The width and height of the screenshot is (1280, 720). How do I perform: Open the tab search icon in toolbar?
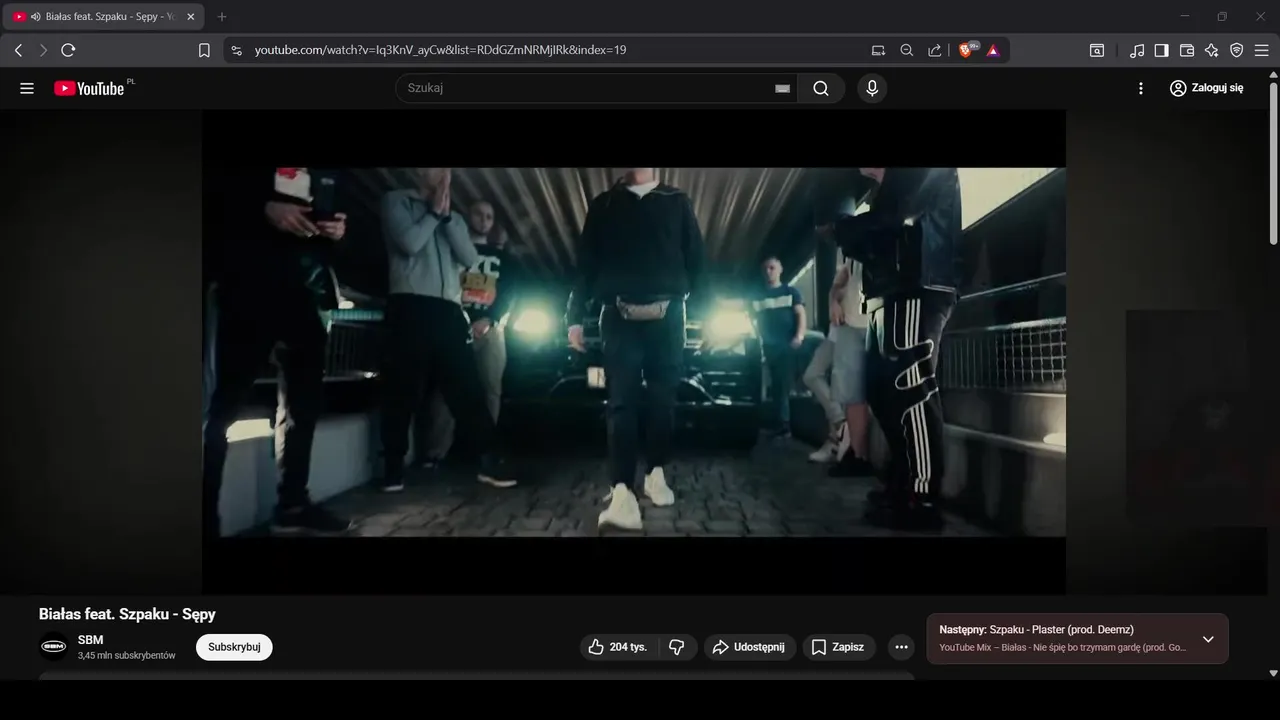point(1097,50)
